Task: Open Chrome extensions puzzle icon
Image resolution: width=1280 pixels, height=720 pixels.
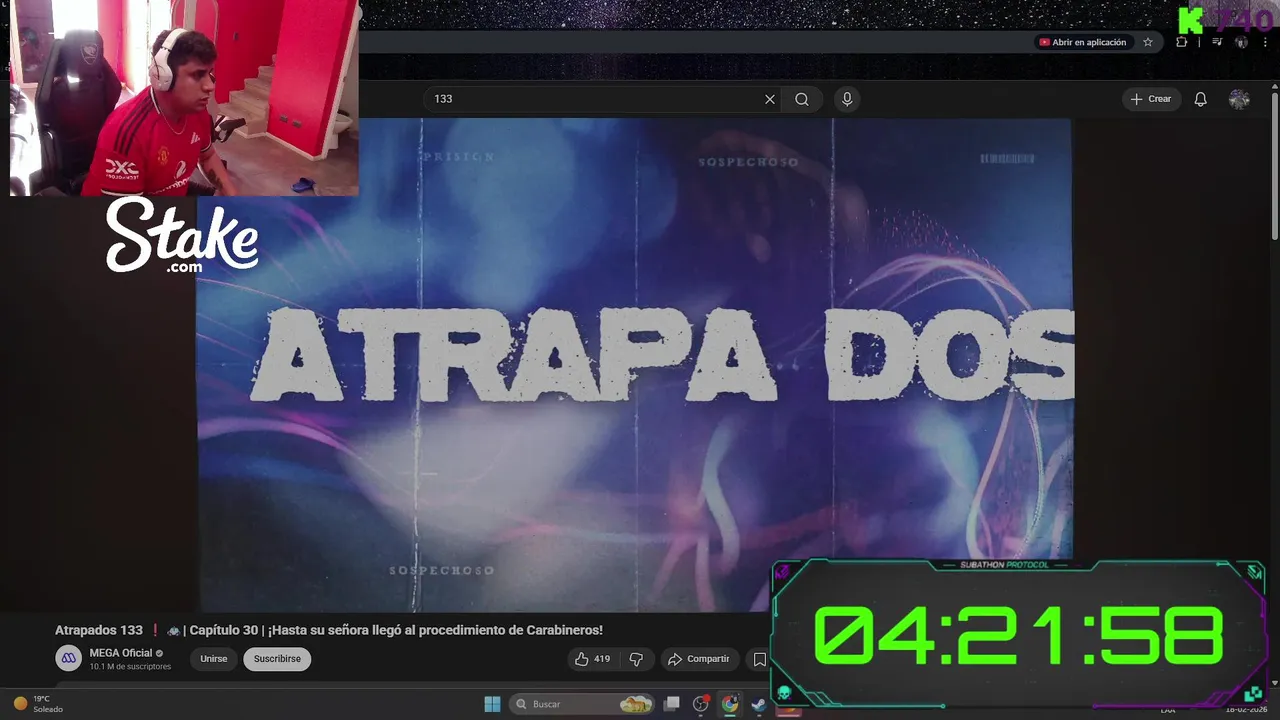Action: (x=1182, y=42)
